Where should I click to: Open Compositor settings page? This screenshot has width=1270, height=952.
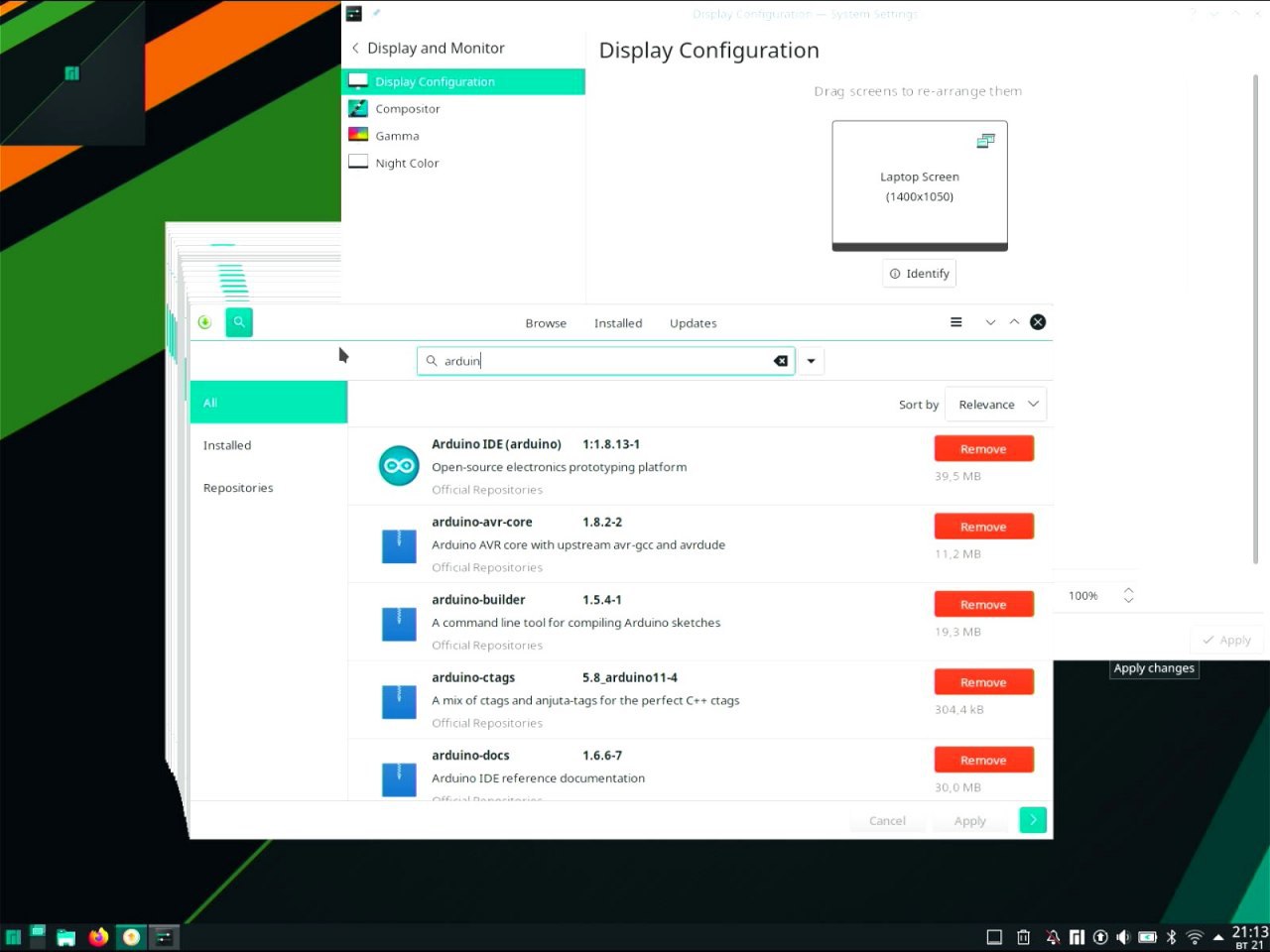point(463,109)
